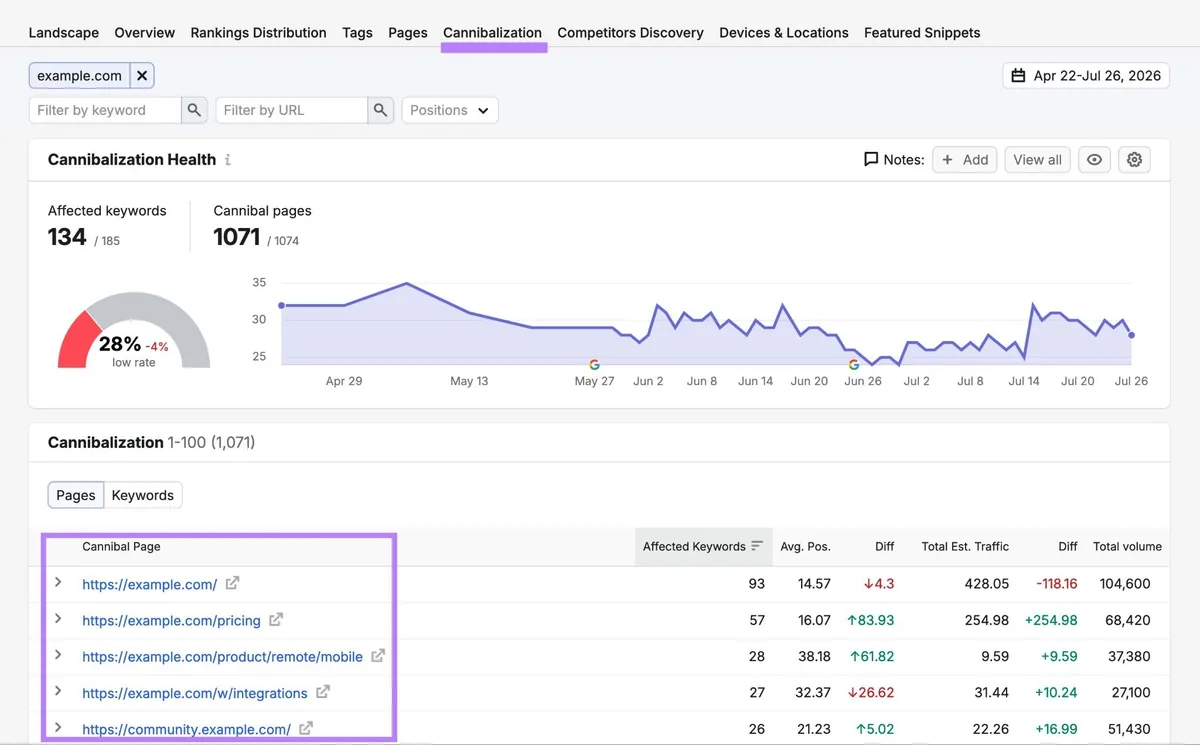Open https://example.com/ in external window icon

232,583
